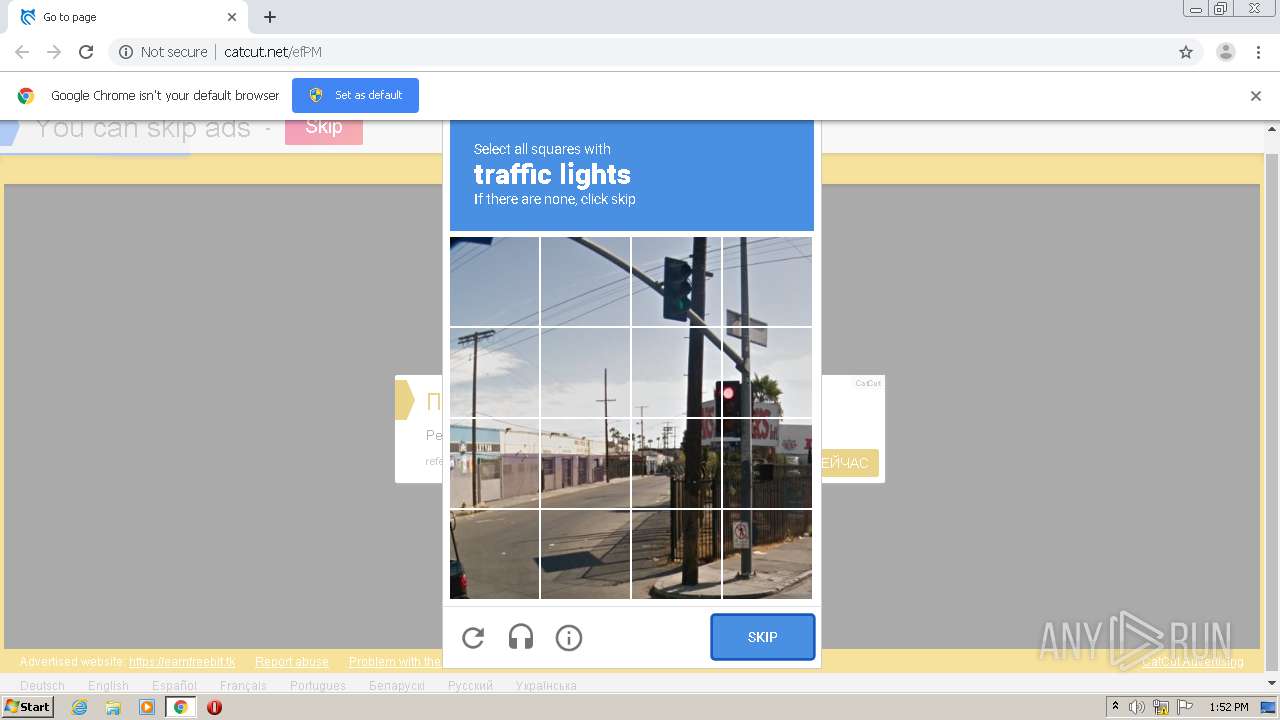This screenshot has width=1280, height=720.
Task: Get an audio challenge via headphones icon
Action: [521, 638]
